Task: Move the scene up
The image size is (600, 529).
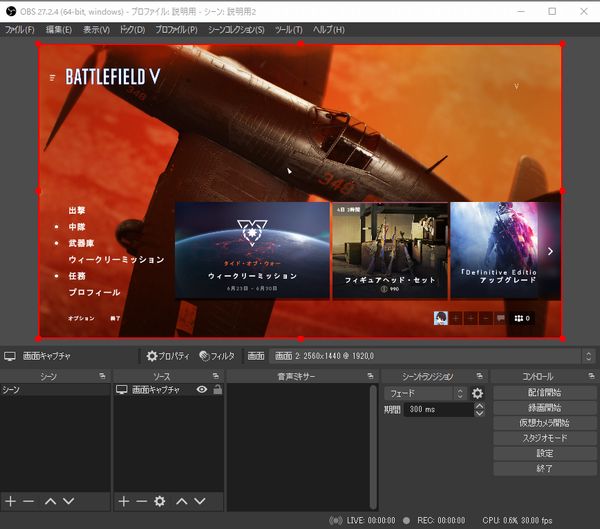Action: point(50,501)
